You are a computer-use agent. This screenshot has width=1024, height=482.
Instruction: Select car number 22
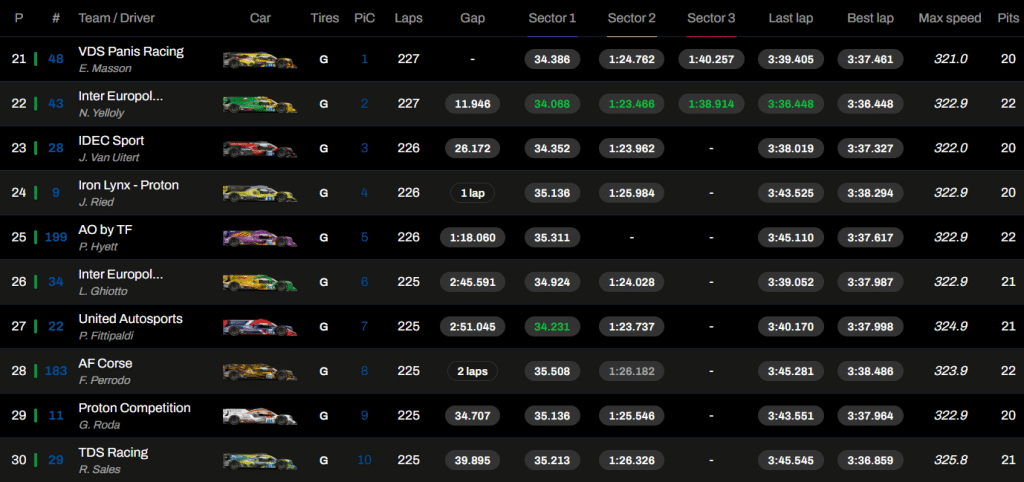tap(56, 327)
